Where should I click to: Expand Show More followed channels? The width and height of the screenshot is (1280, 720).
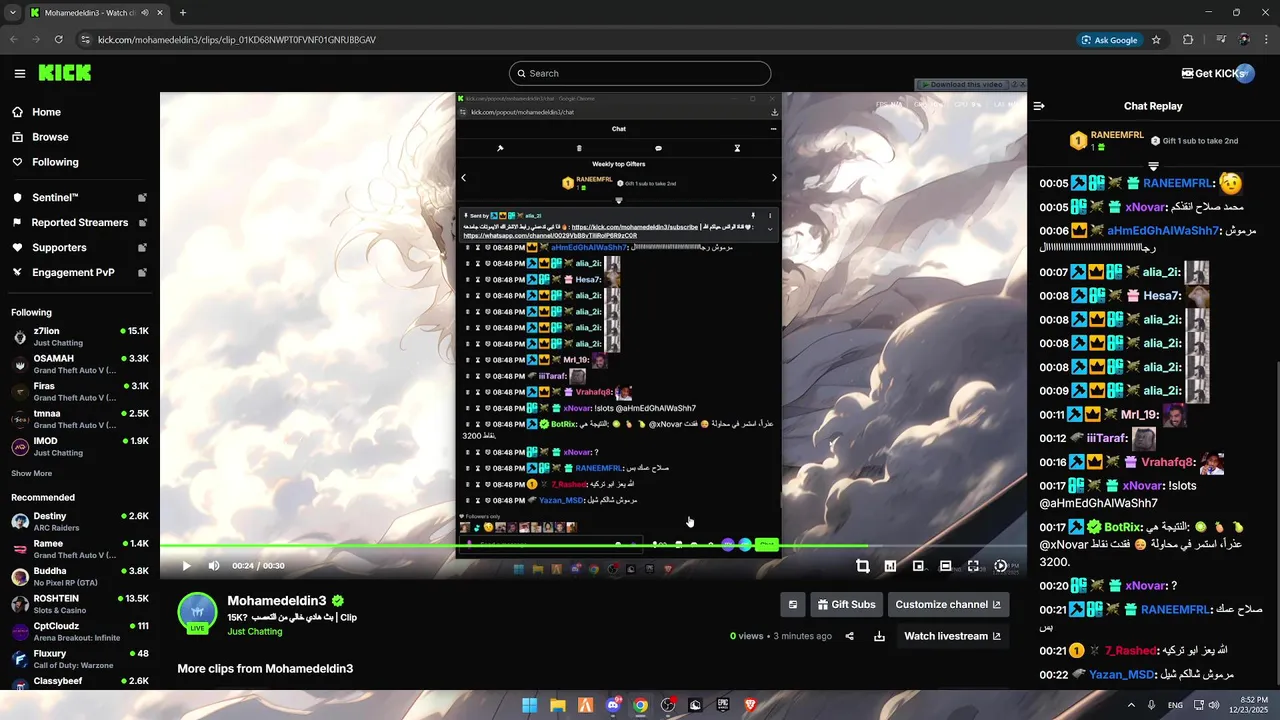(31, 473)
